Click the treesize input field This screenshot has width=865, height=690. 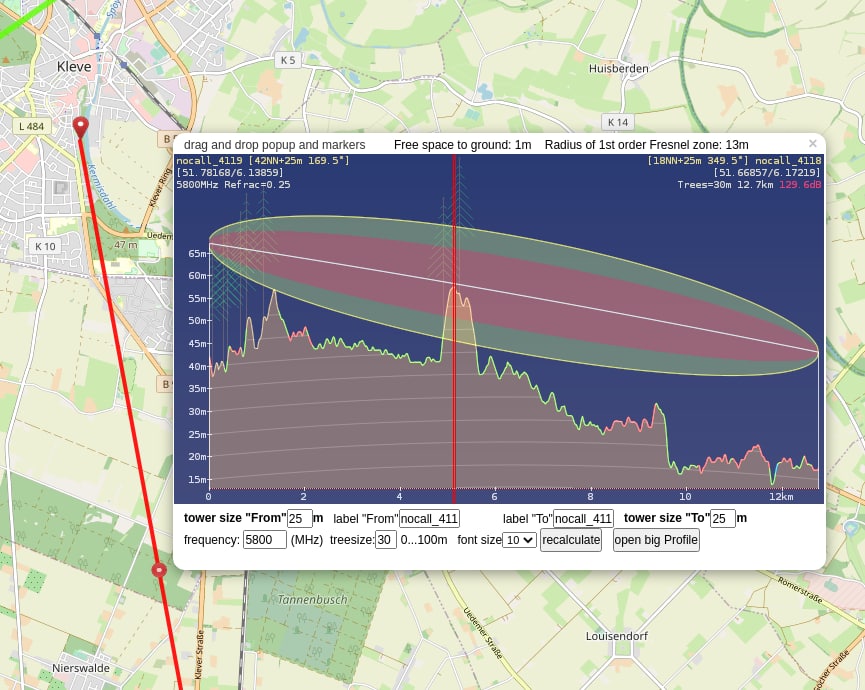pyautogui.click(x=385, y=540)
